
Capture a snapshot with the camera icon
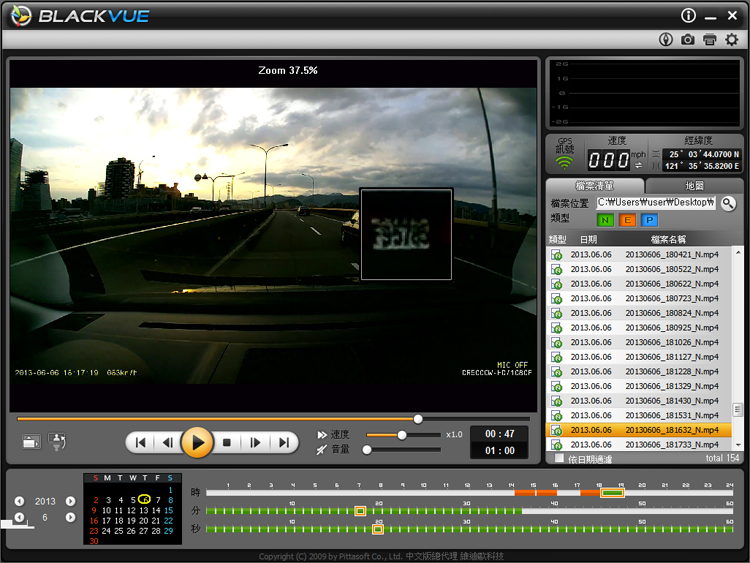click(688, 39)
